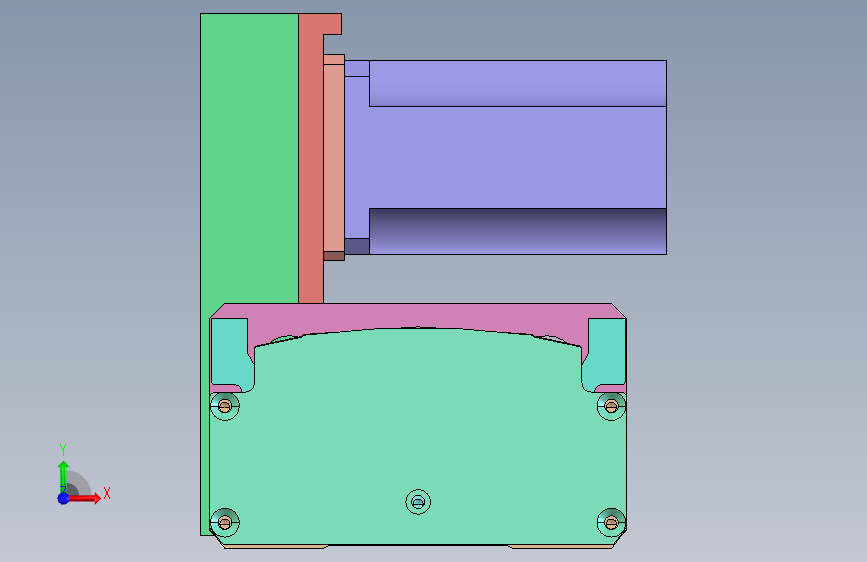Click the red X axis arrow on triad
Viewport: 867px width, 562px height.
click(x=86, y=498)
